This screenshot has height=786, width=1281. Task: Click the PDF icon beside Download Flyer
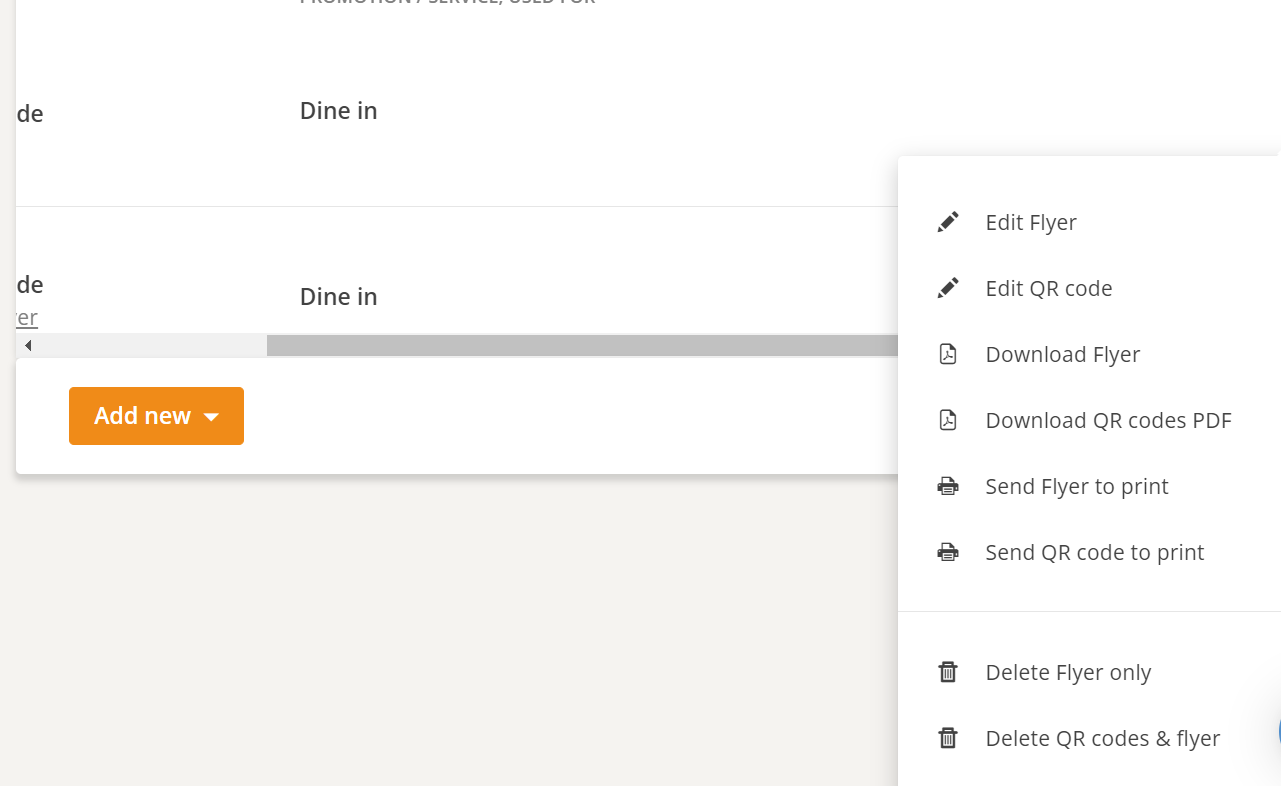click(x=948, y=354)
